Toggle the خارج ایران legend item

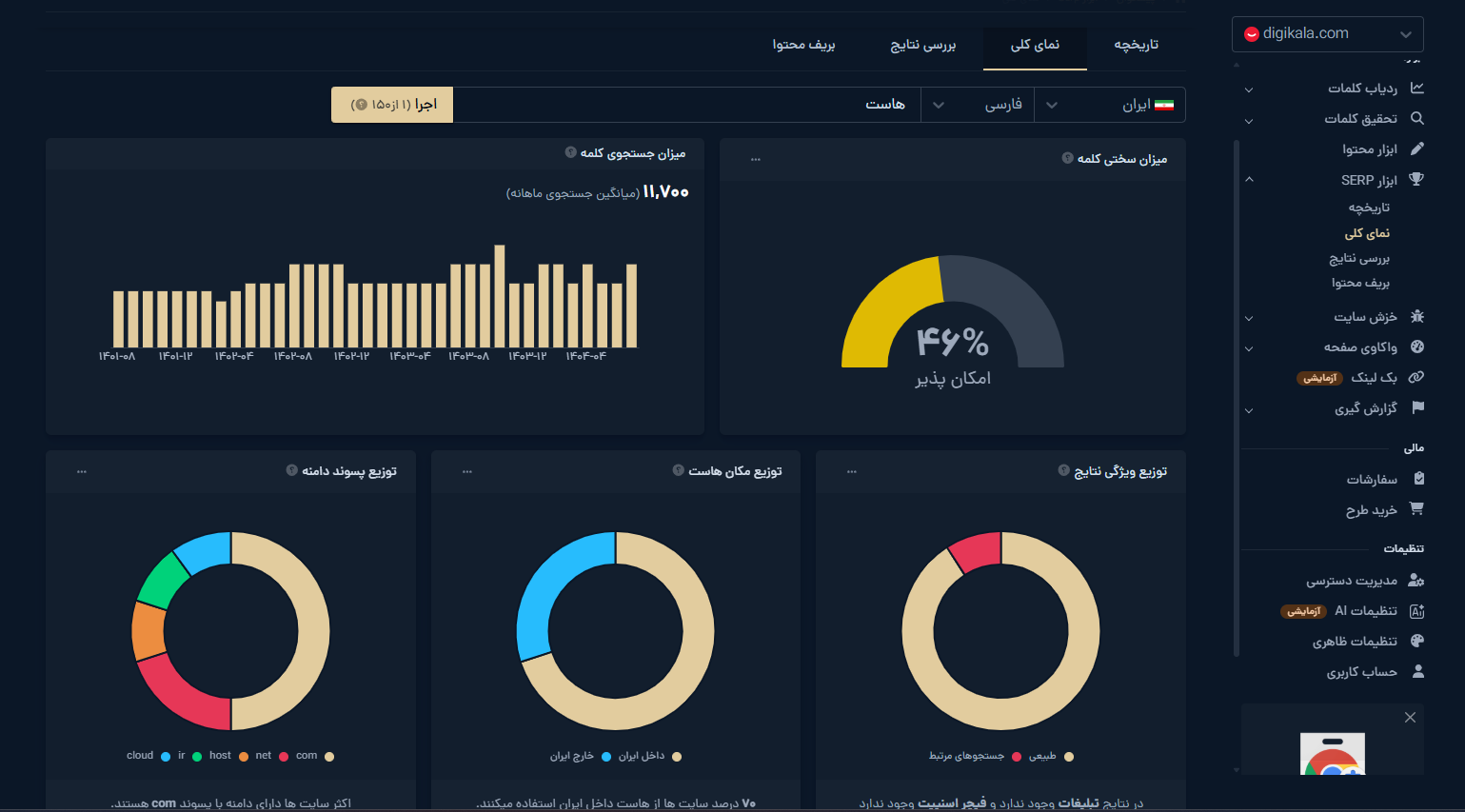pyautogui.click(x=580, y=756)
